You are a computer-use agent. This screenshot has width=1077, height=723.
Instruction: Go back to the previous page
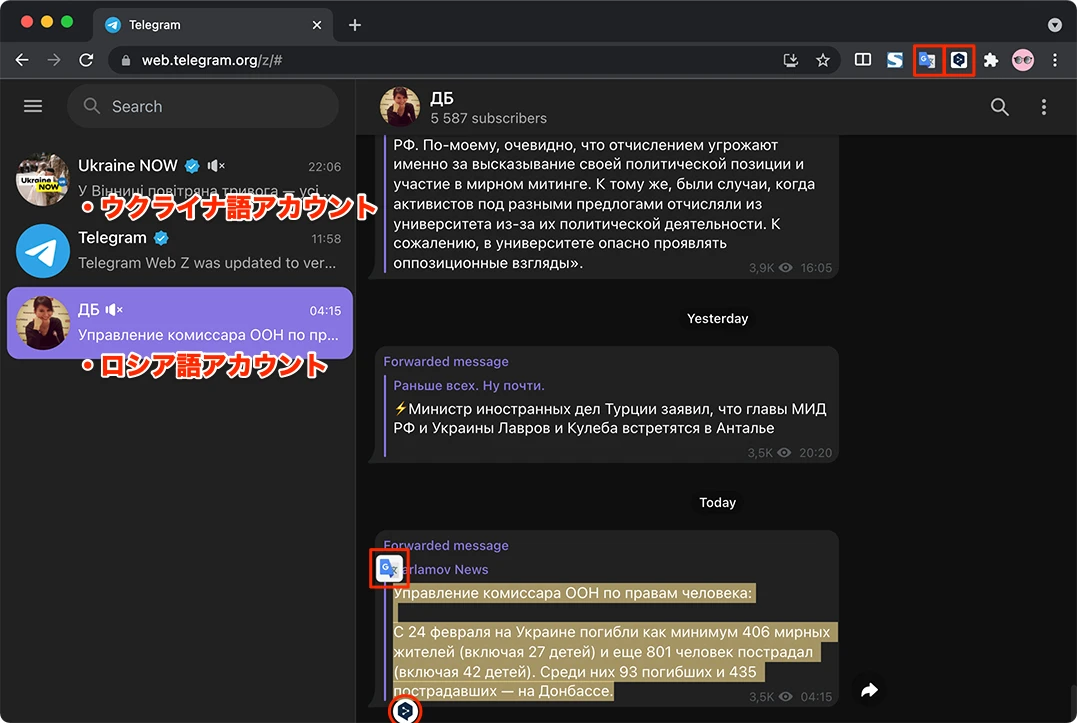coord(22,60)
